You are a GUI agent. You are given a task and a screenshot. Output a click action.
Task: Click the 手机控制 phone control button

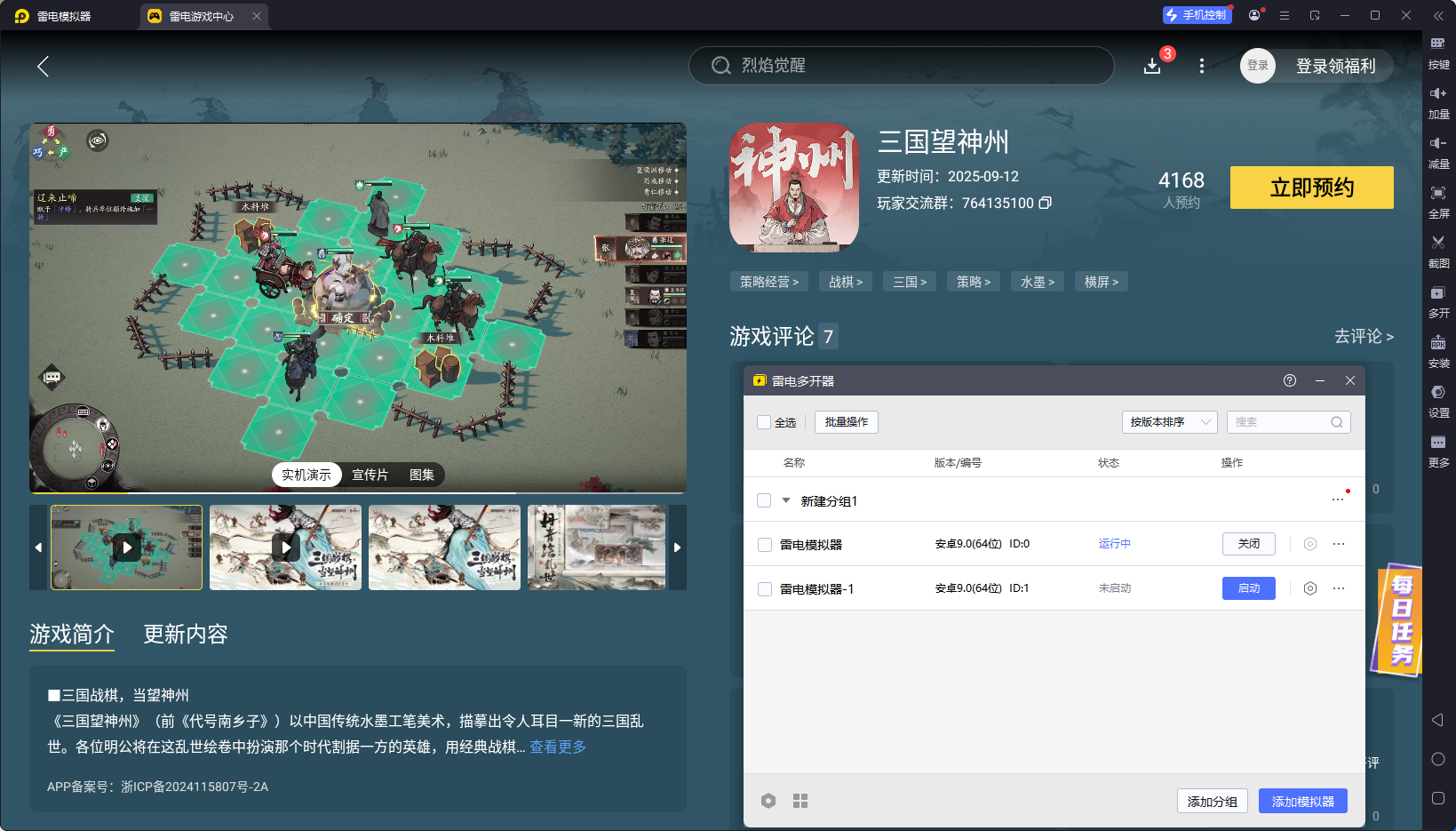[1197, 14]
